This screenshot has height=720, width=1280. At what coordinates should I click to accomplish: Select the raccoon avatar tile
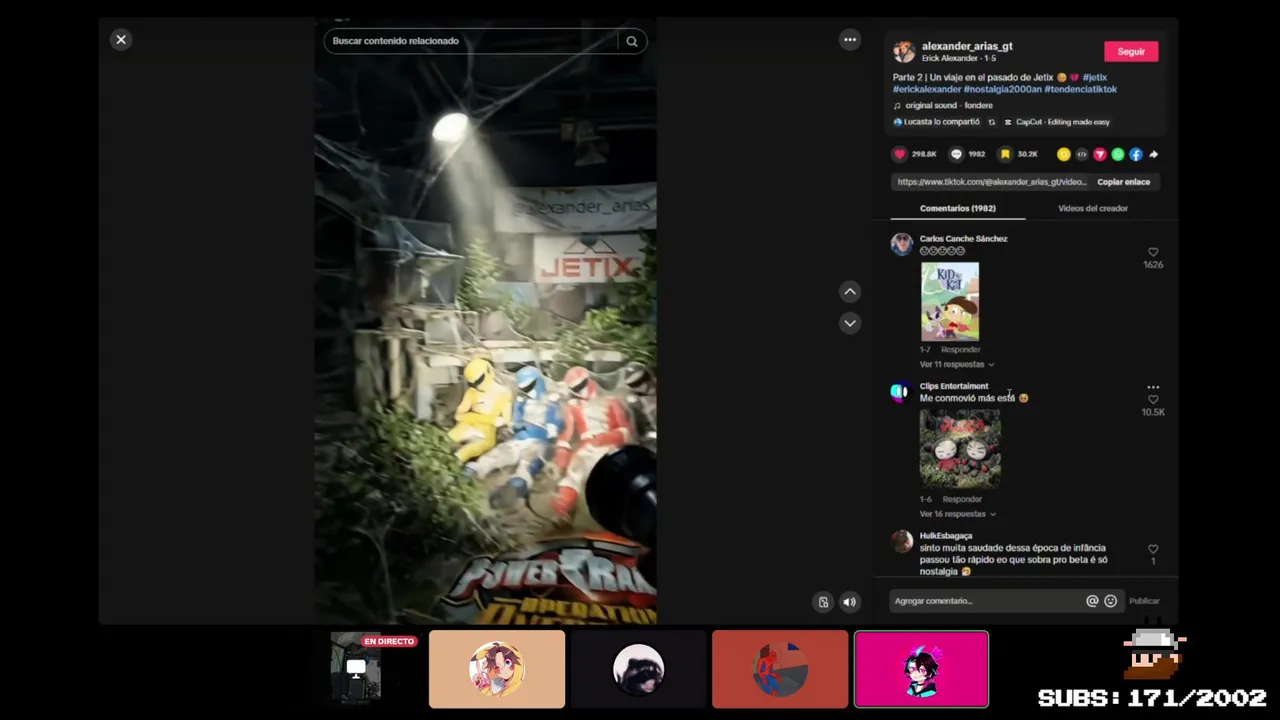638,669
